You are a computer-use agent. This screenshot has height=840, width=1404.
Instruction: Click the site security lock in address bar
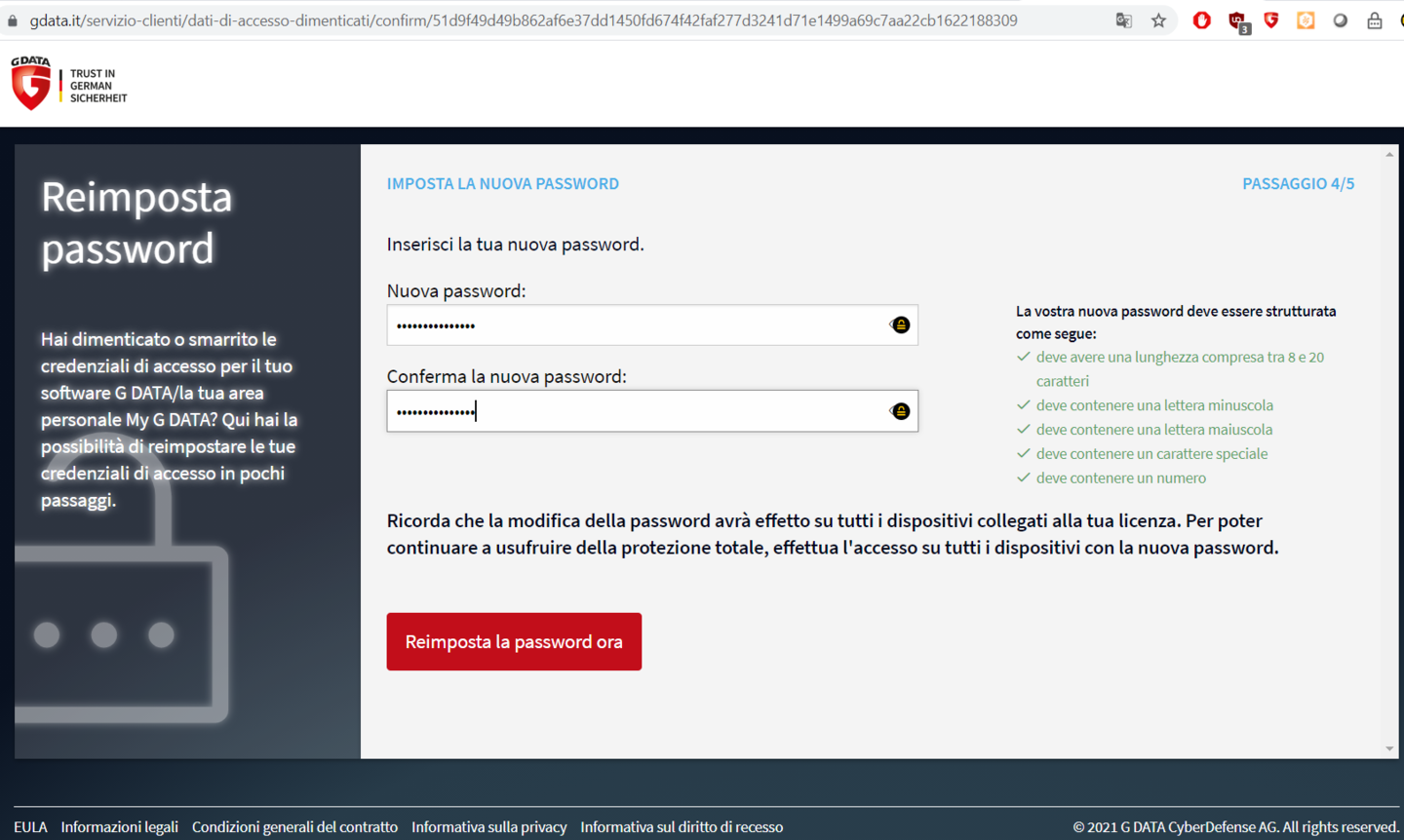13,20
